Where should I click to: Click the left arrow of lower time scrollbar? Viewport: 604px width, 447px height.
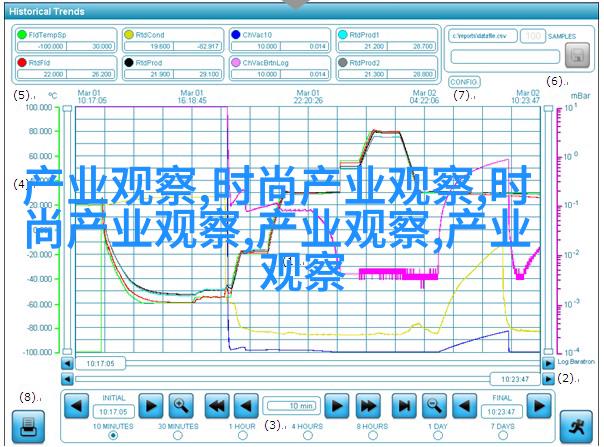coord(67,380)
